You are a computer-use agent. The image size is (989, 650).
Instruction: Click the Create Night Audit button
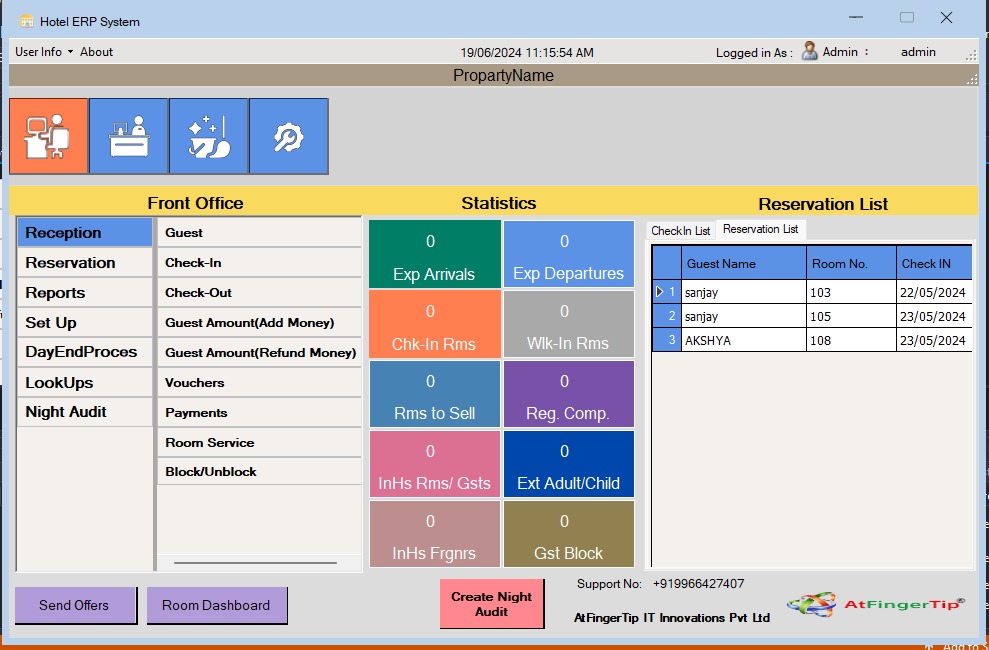(x=491, y=604)
